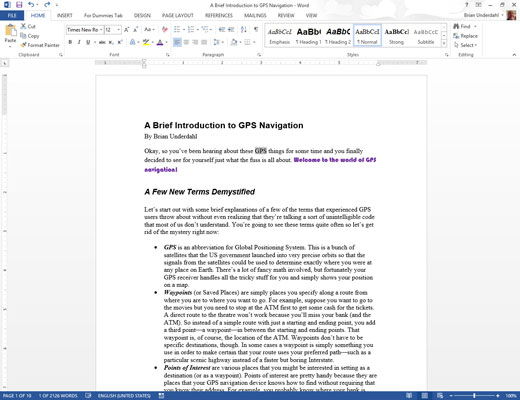The image size is (520, 400).
Task: Align paragraph text right
Action: coord(195,42)
